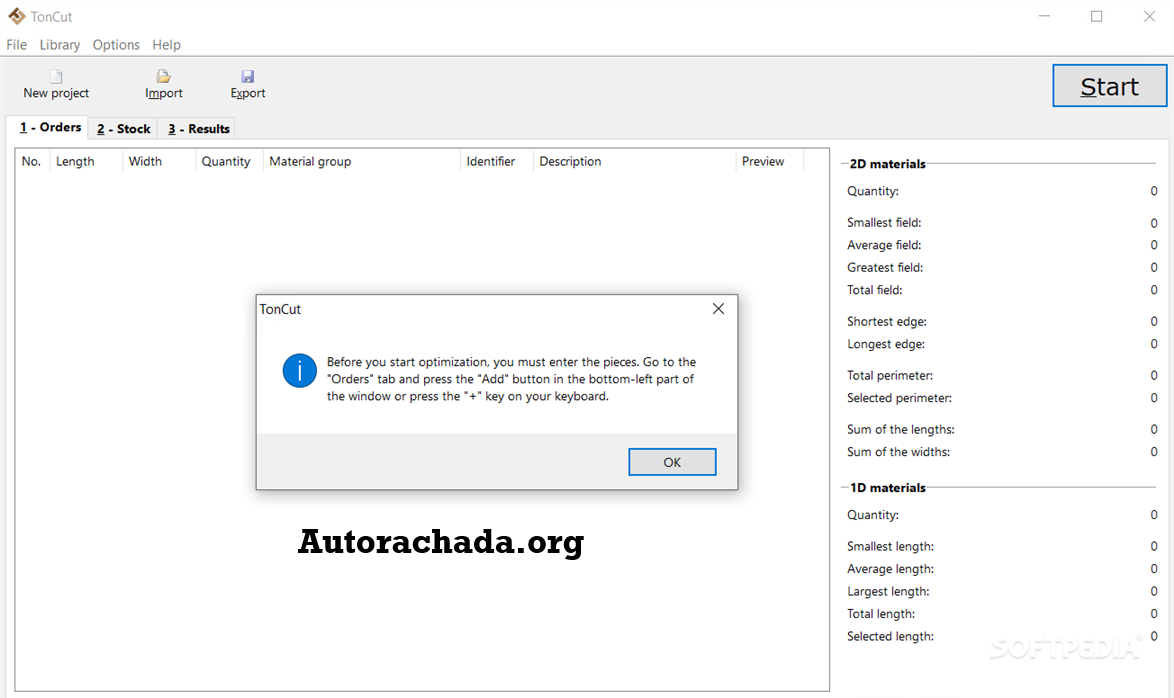Select the Description column header
The height and width of the screenshot is (698, 1174).
click(x=570, y=161)
